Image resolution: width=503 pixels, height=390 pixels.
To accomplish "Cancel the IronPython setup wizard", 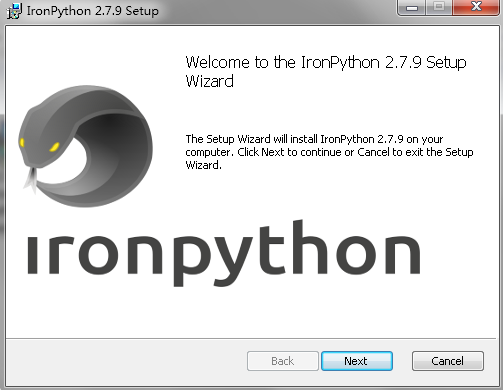I will [x=448, y=361].
